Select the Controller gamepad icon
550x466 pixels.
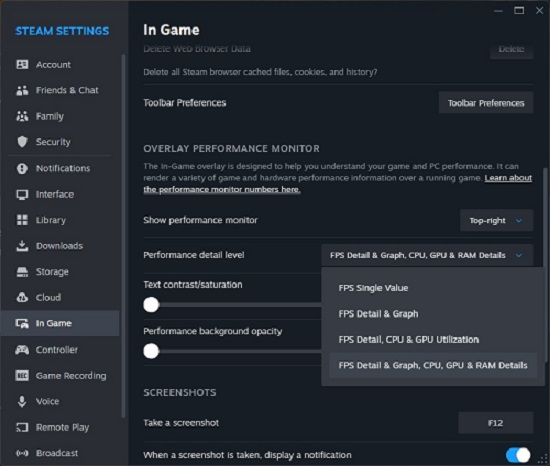coord(22,350)
